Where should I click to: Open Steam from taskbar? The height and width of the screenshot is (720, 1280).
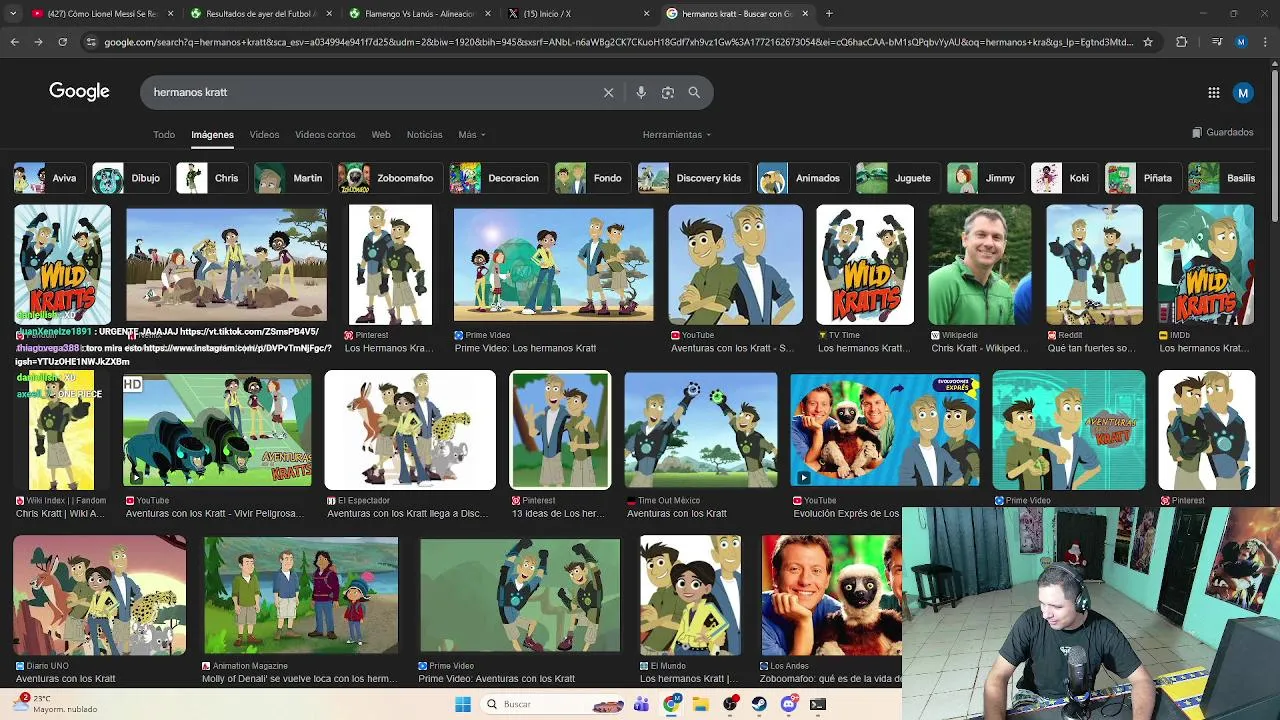759,704
